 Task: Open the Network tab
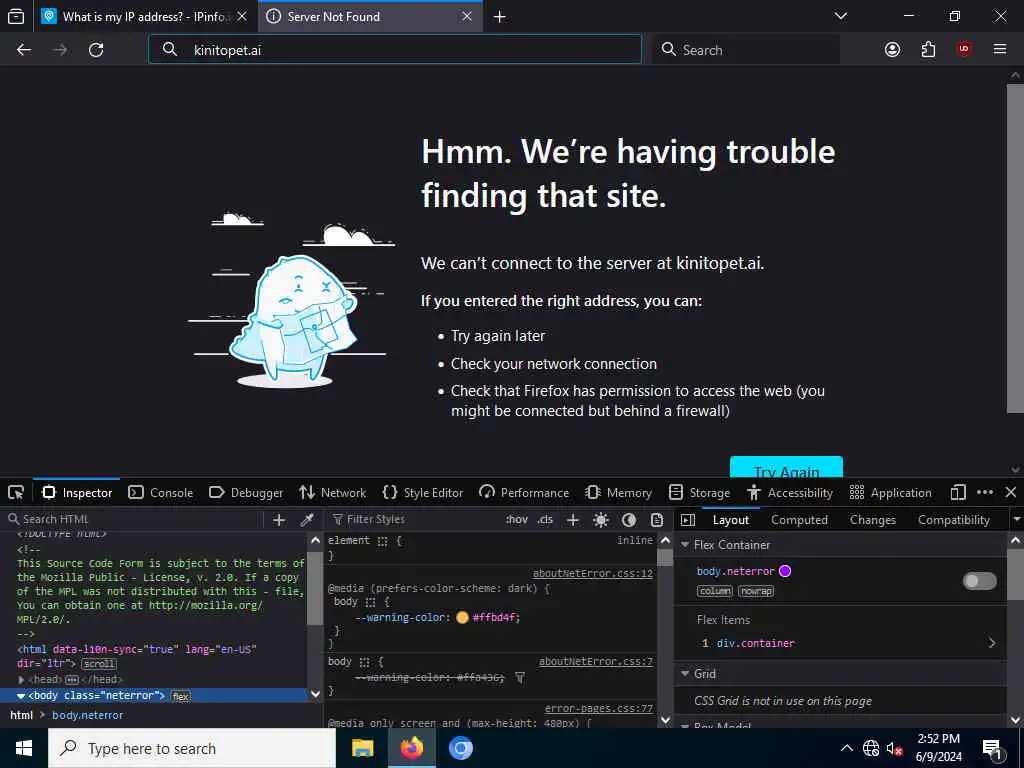click(x=332, y=492)
